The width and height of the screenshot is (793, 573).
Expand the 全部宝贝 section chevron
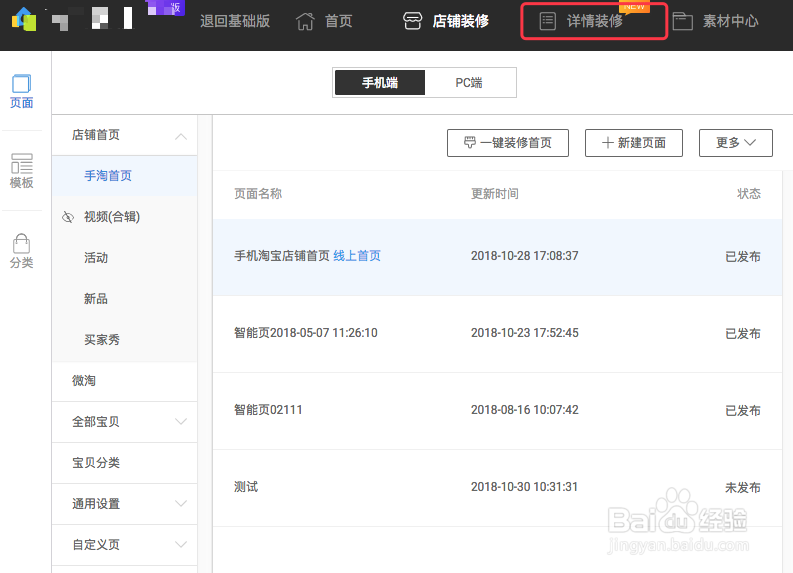point(181,421)
